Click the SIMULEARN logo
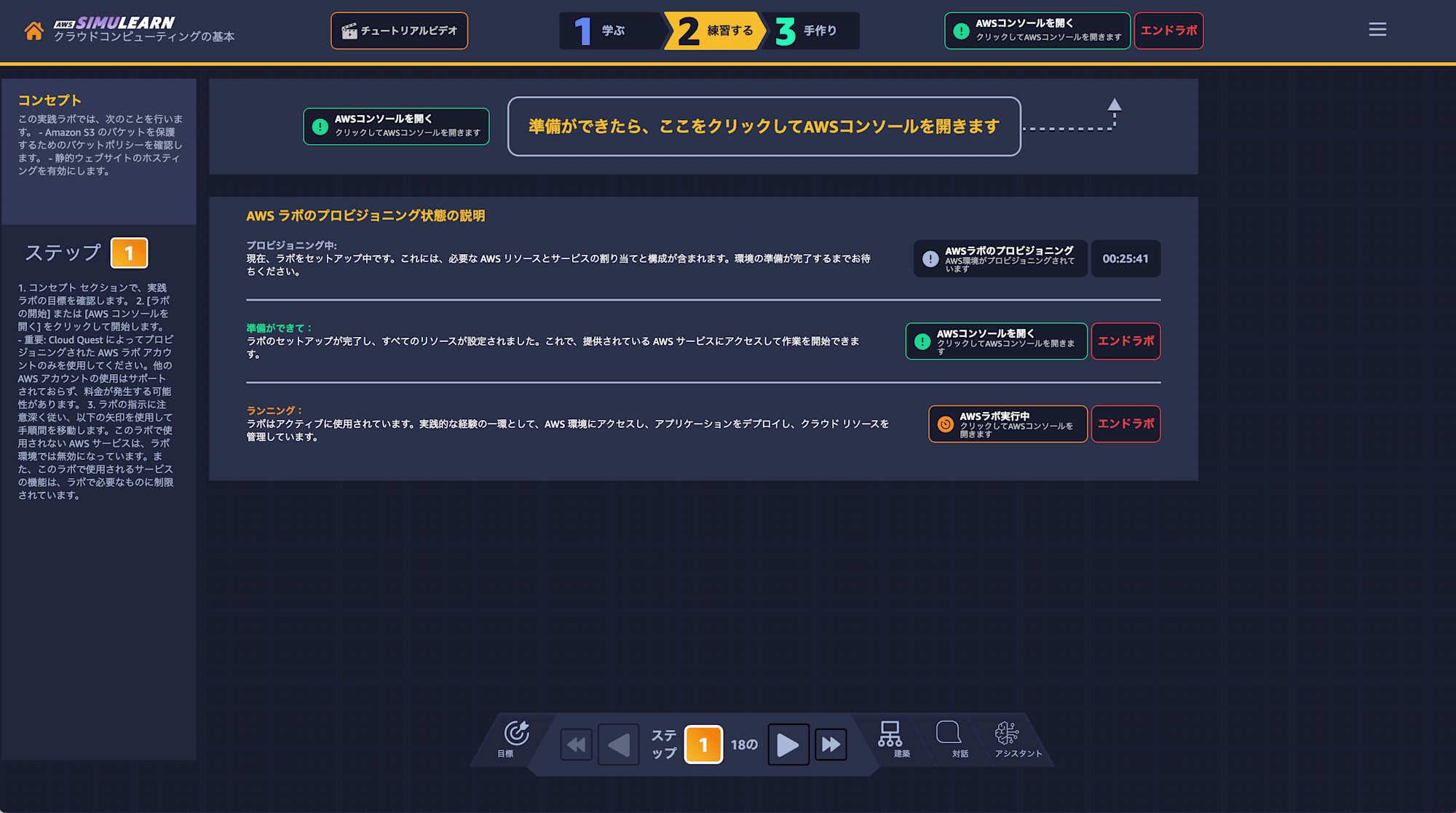Viewport: 1456px width, 813px height. 115,23
